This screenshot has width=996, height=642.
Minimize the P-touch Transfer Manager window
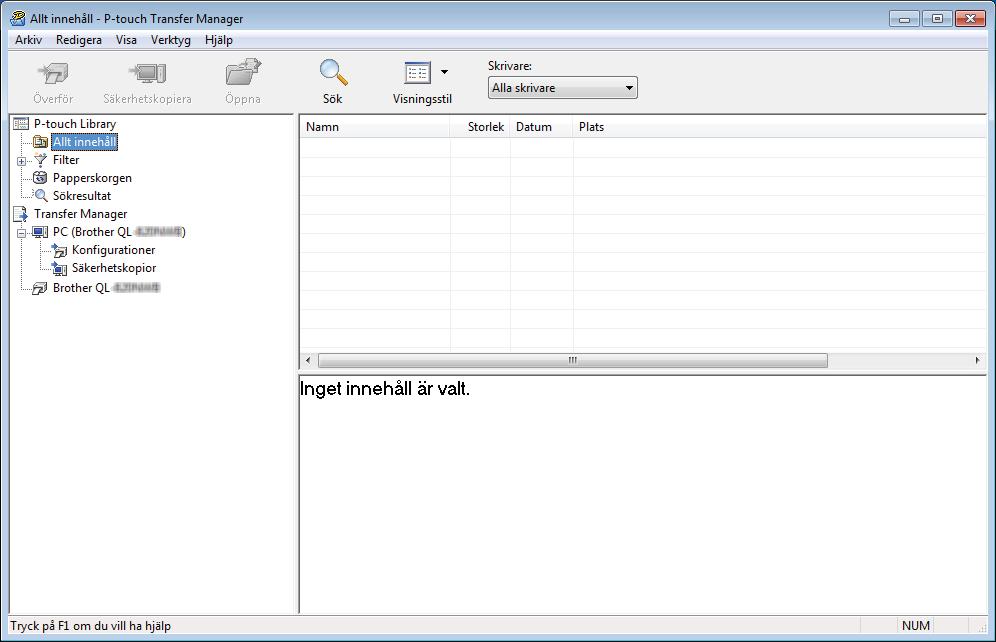[x=905, y=19]
